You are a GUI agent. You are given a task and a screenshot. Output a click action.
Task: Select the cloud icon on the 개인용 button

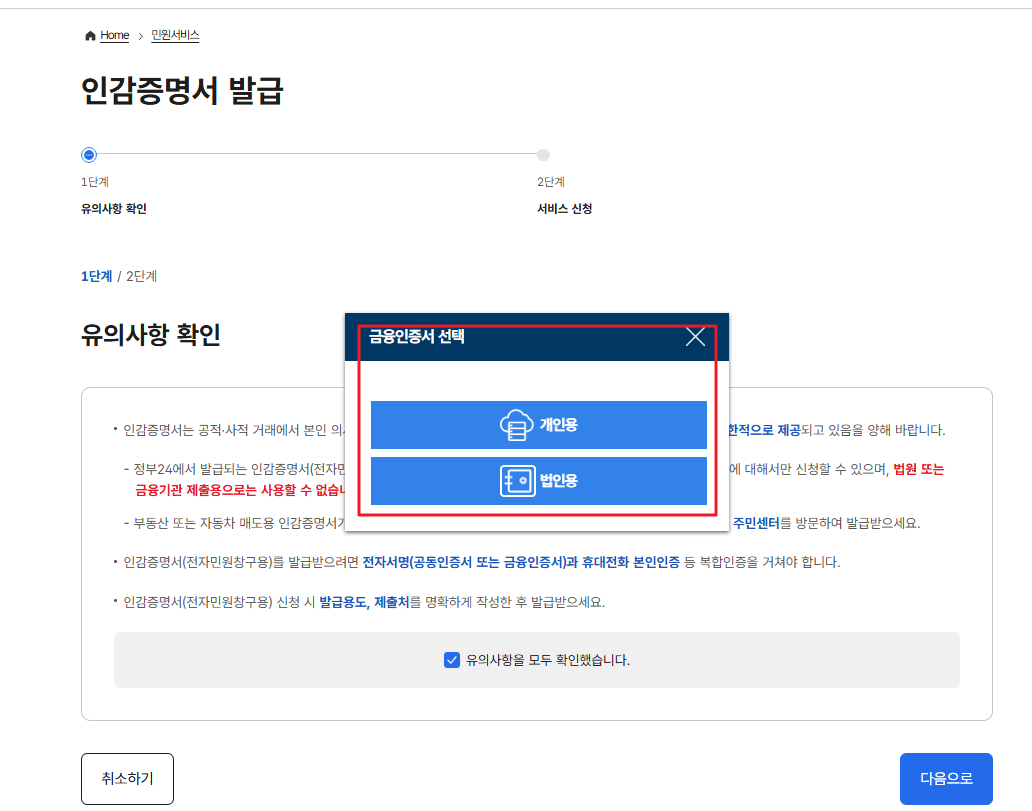[516, 424]
